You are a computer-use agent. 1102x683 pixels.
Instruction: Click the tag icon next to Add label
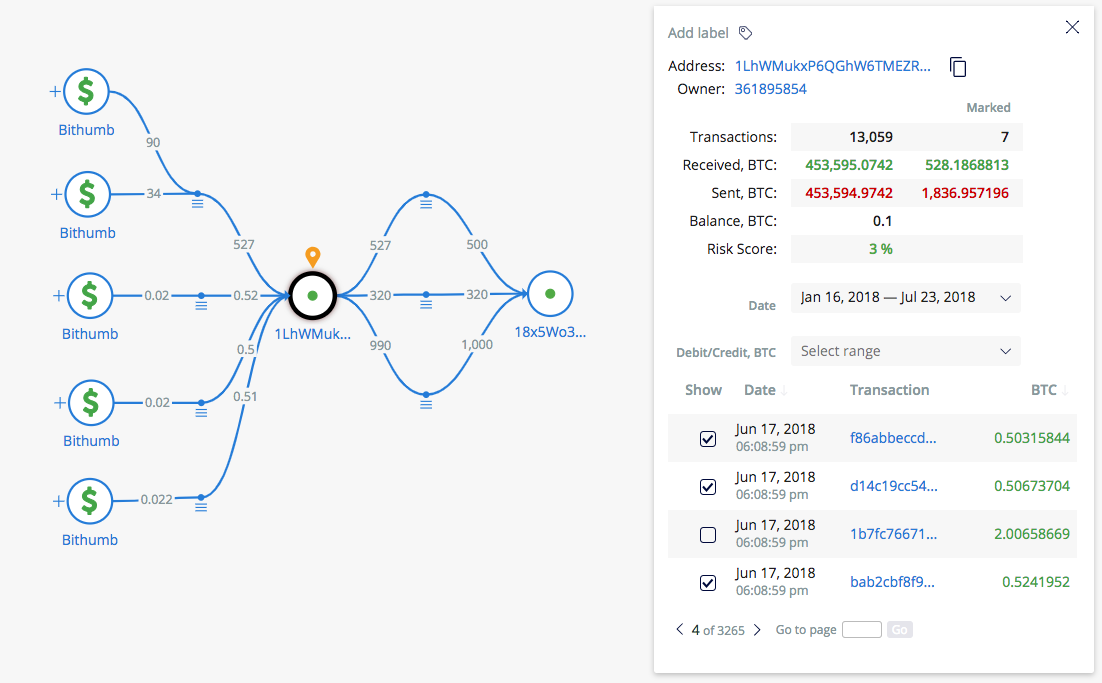tap(745, 32)
